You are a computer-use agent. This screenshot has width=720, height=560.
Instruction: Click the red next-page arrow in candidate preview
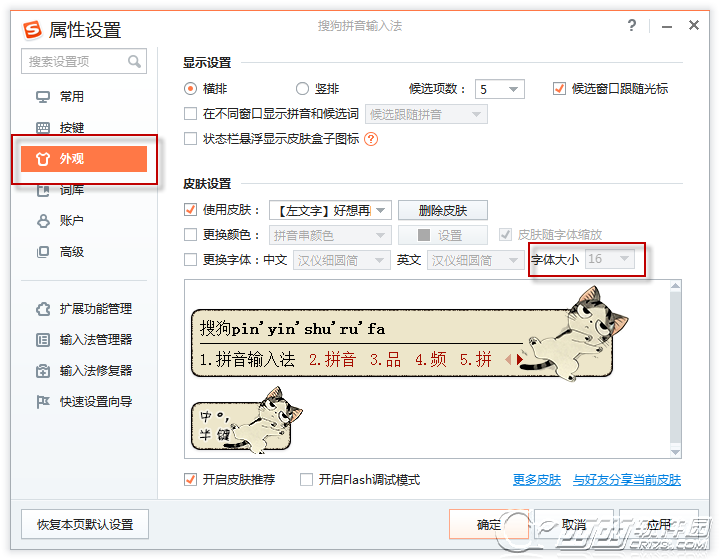tap(519, 359)
